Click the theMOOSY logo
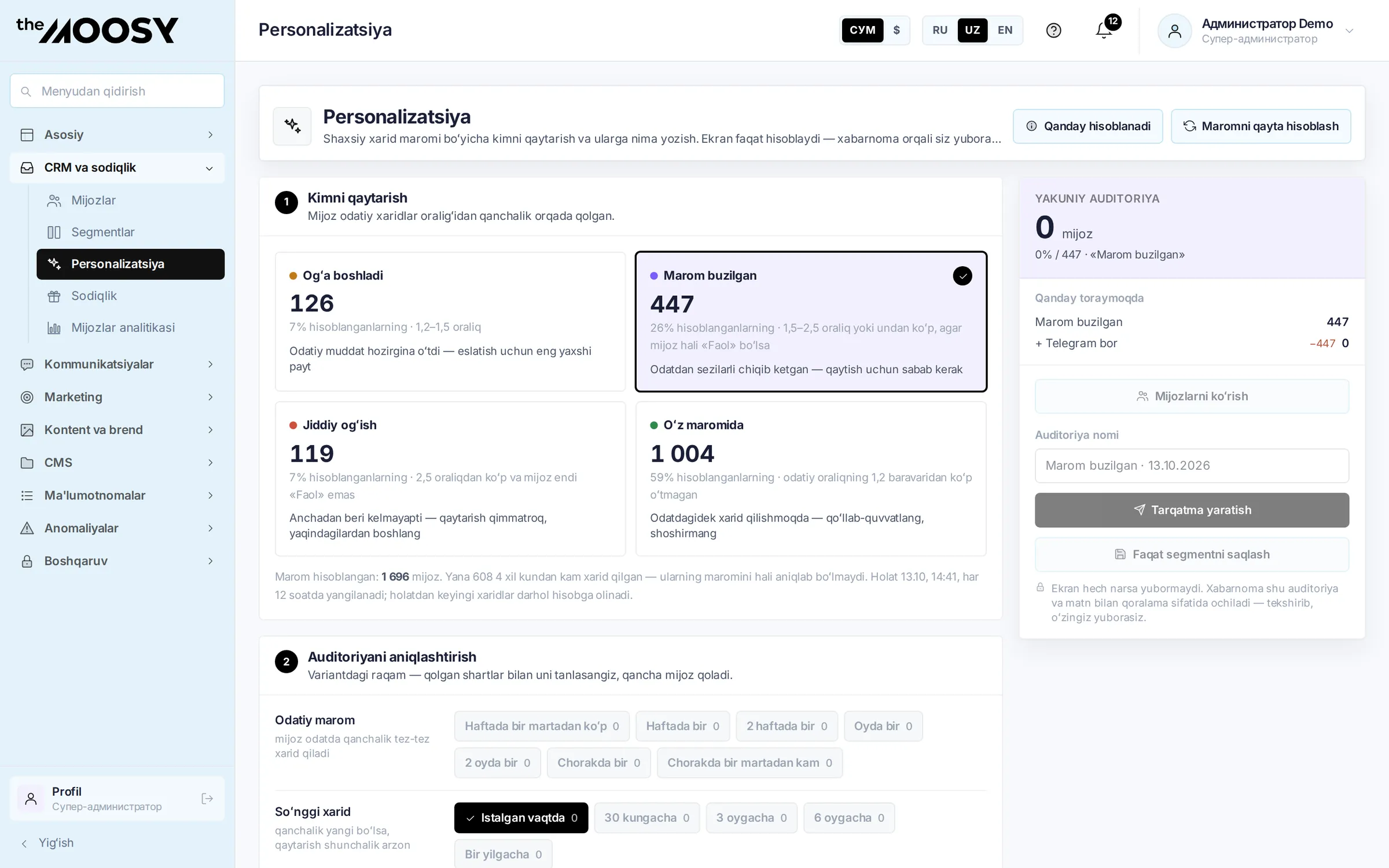The height and width of the screenshot is (868, 1389). click(97, 30)
